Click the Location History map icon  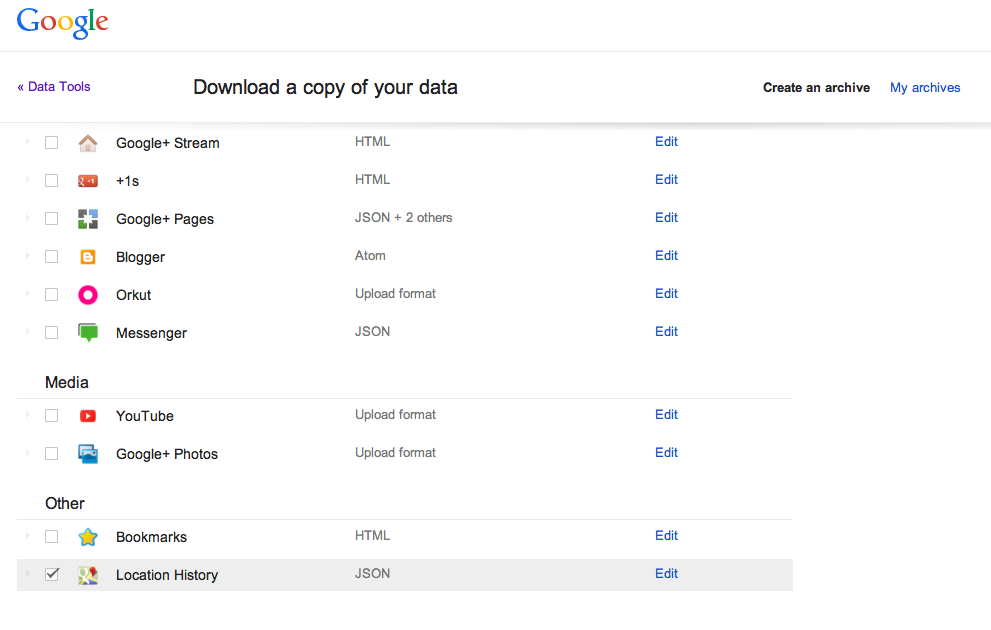click(88, 575)
